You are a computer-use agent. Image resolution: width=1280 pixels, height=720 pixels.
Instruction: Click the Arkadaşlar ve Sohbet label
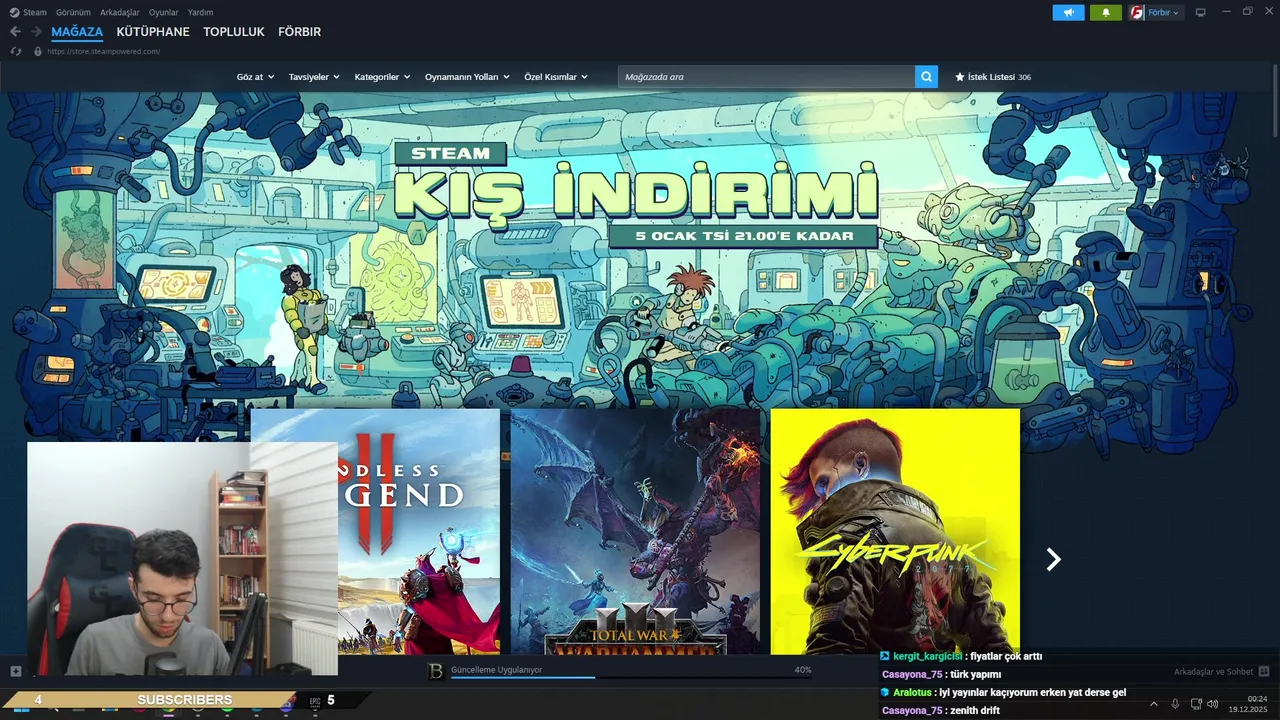coord(1213,672)
